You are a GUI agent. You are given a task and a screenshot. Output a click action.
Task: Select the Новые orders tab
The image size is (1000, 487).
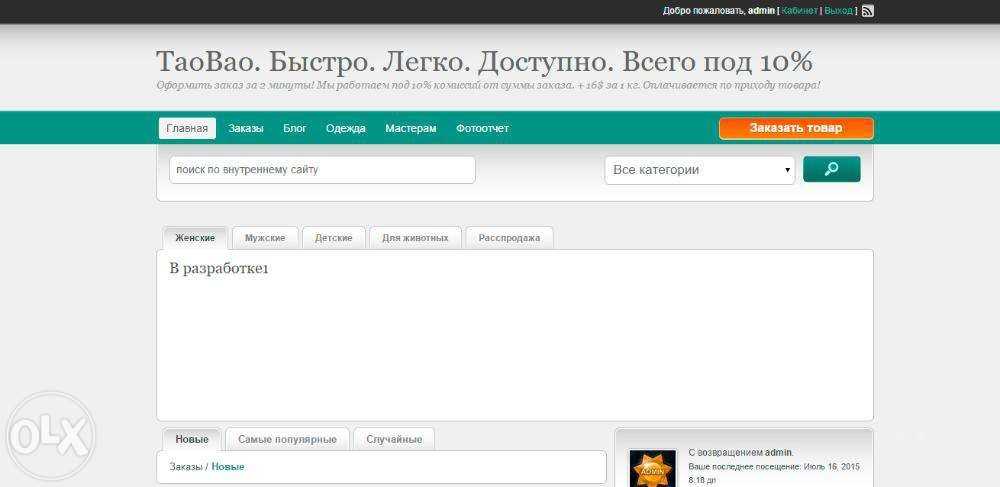[192, 439]
